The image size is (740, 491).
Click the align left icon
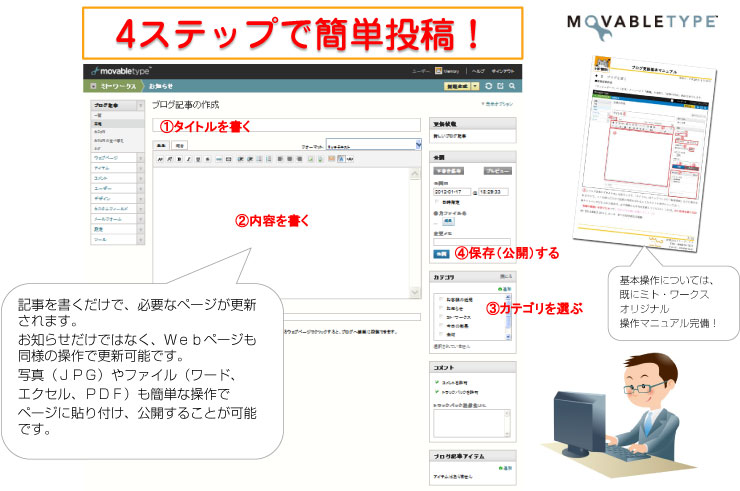280,159
